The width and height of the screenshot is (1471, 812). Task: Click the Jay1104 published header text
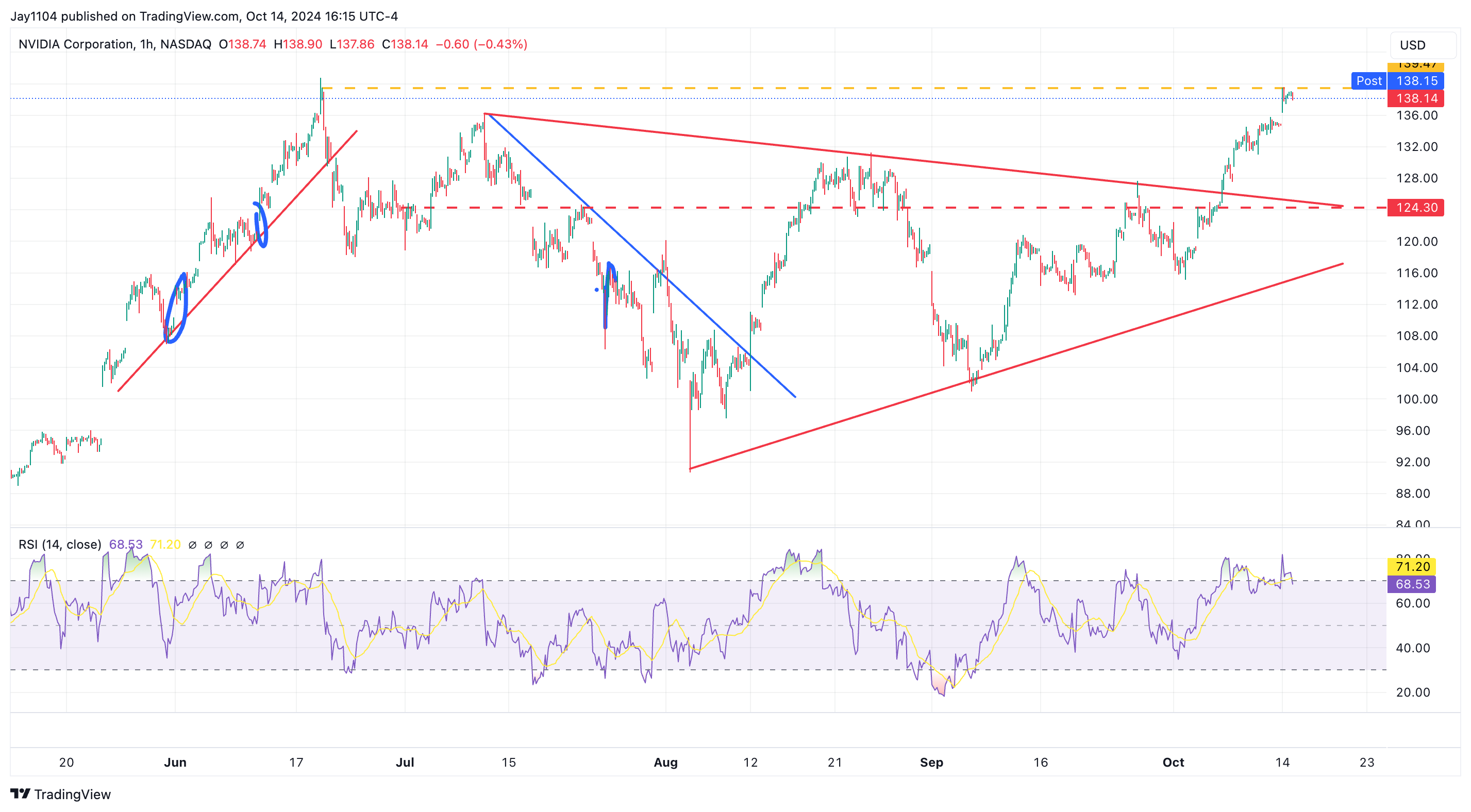[204, 16]
